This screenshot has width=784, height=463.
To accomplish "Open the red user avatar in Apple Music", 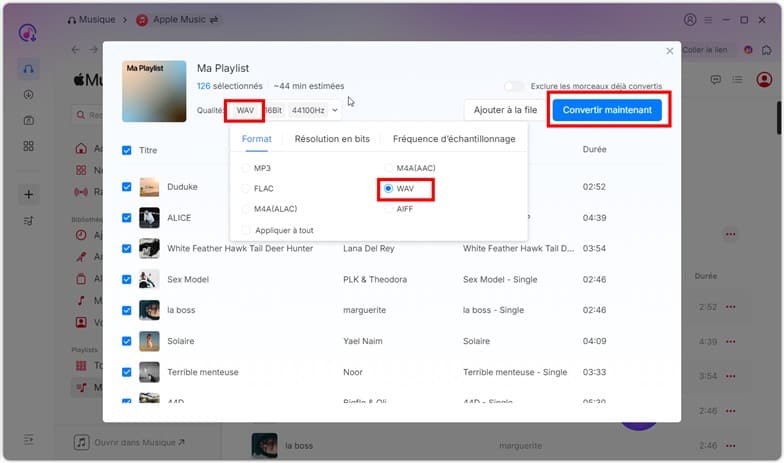I will (x=764, y=80).
